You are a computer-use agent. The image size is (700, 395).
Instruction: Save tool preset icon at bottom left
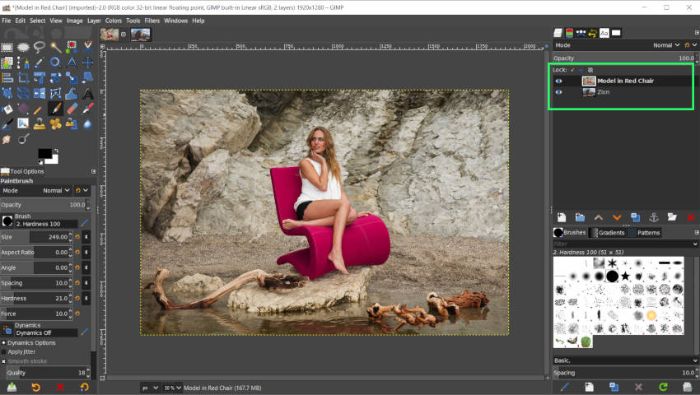click(x=12, y=387)
